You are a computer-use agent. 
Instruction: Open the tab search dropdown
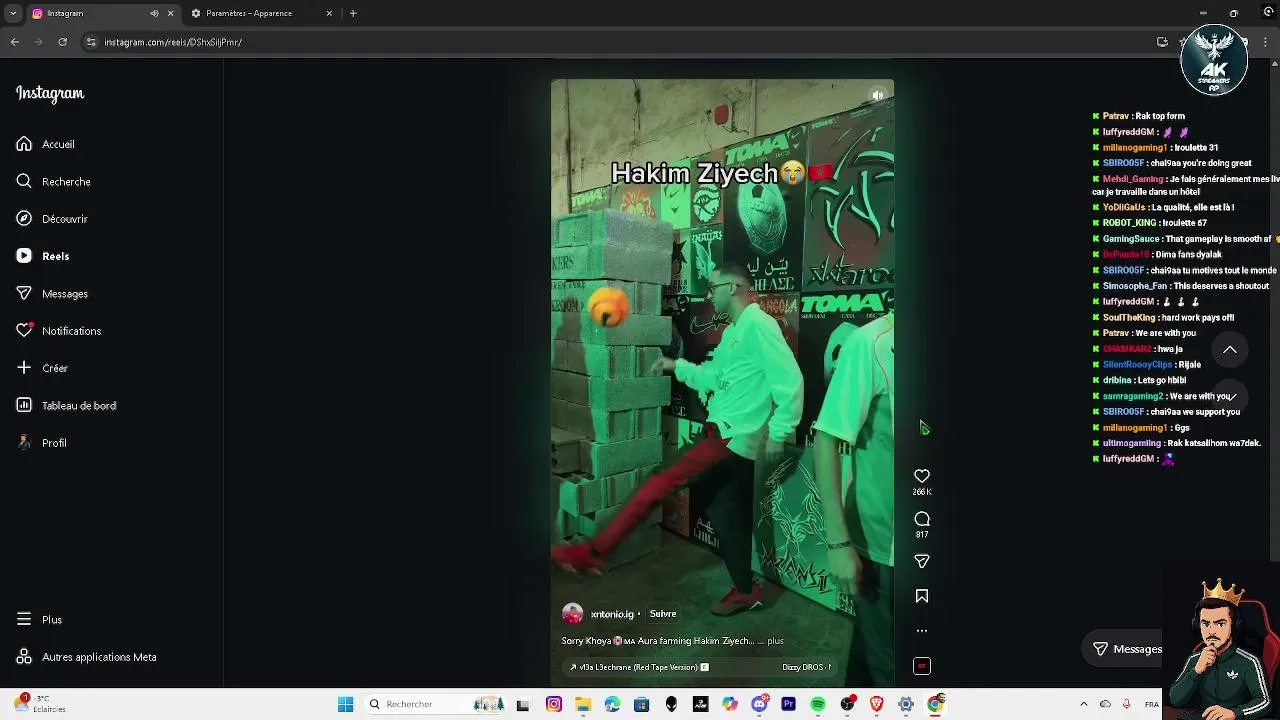13,13
